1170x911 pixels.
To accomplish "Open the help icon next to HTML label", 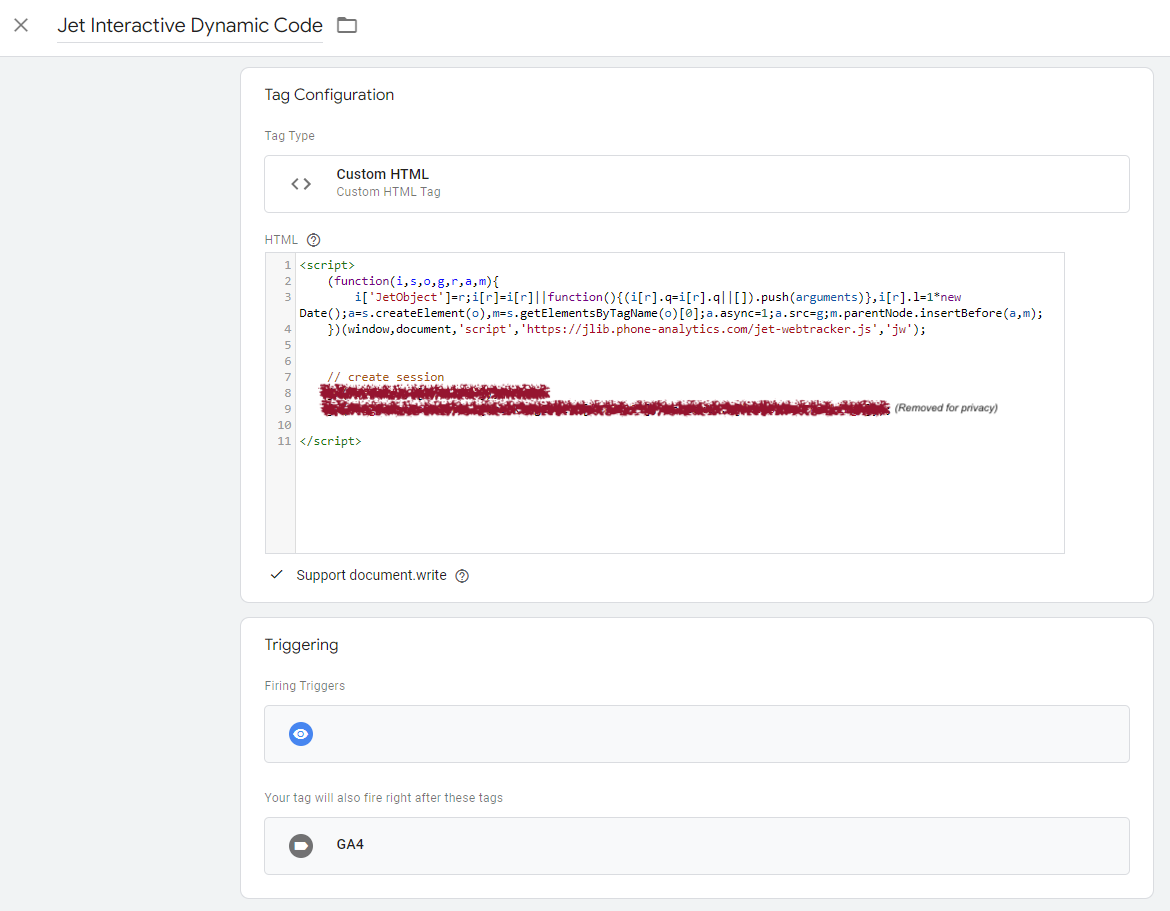I will 313,240.
